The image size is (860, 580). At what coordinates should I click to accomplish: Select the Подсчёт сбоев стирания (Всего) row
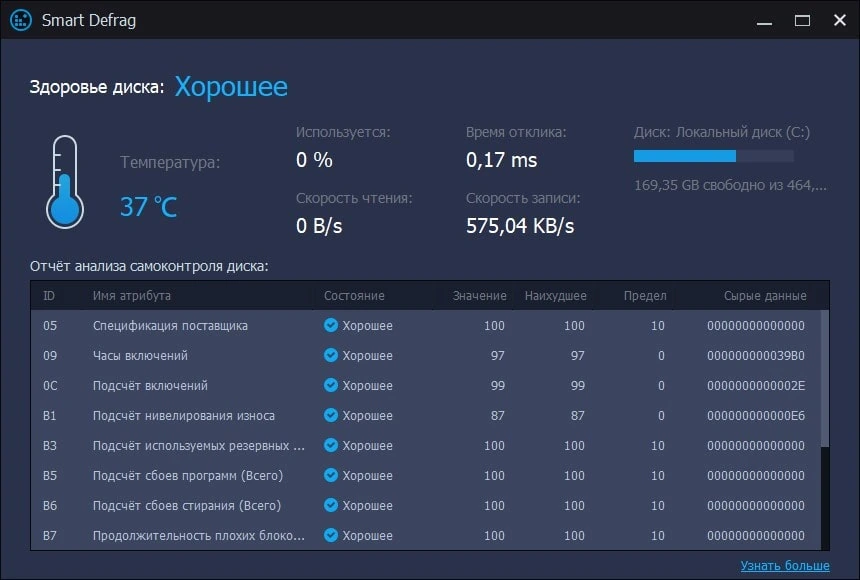(426, 505)
